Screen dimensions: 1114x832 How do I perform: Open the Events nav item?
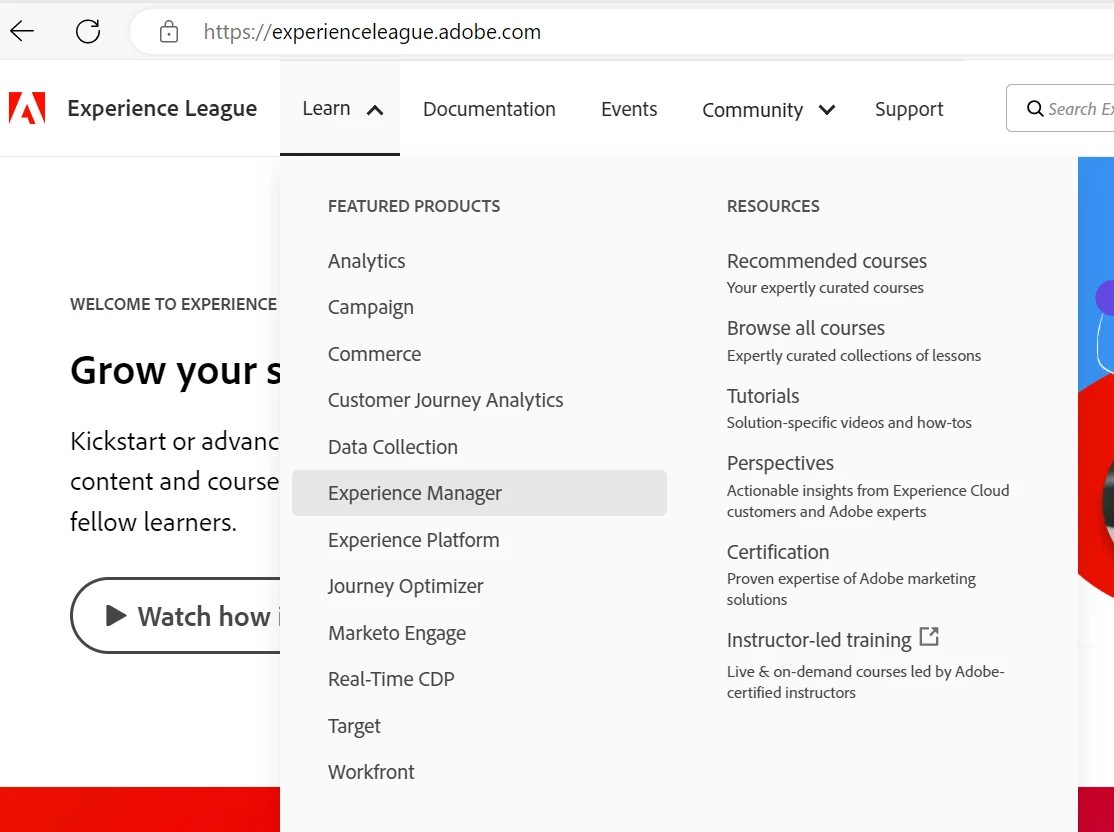click(629, 109)
